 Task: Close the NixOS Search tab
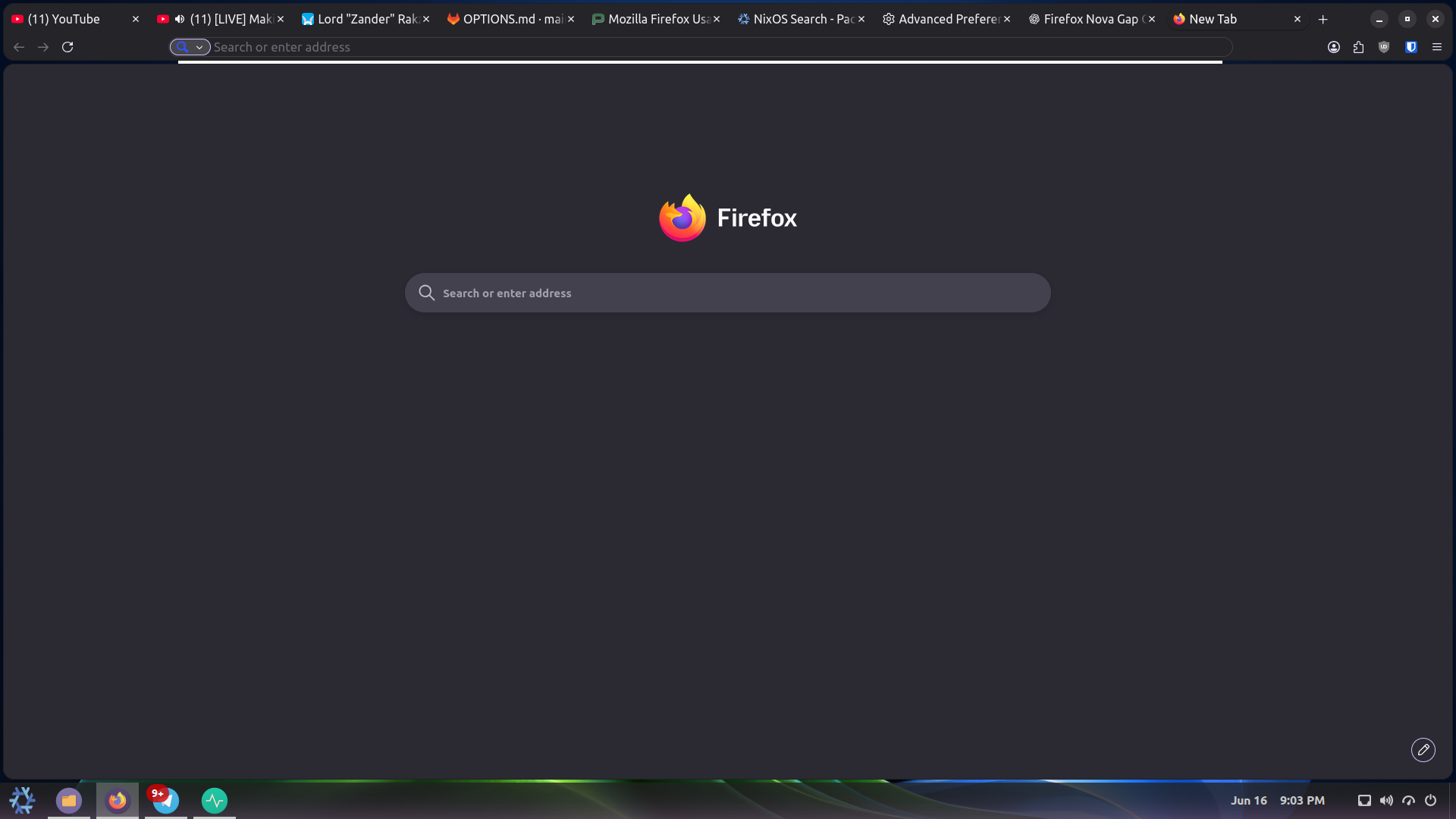pos(861,19)
